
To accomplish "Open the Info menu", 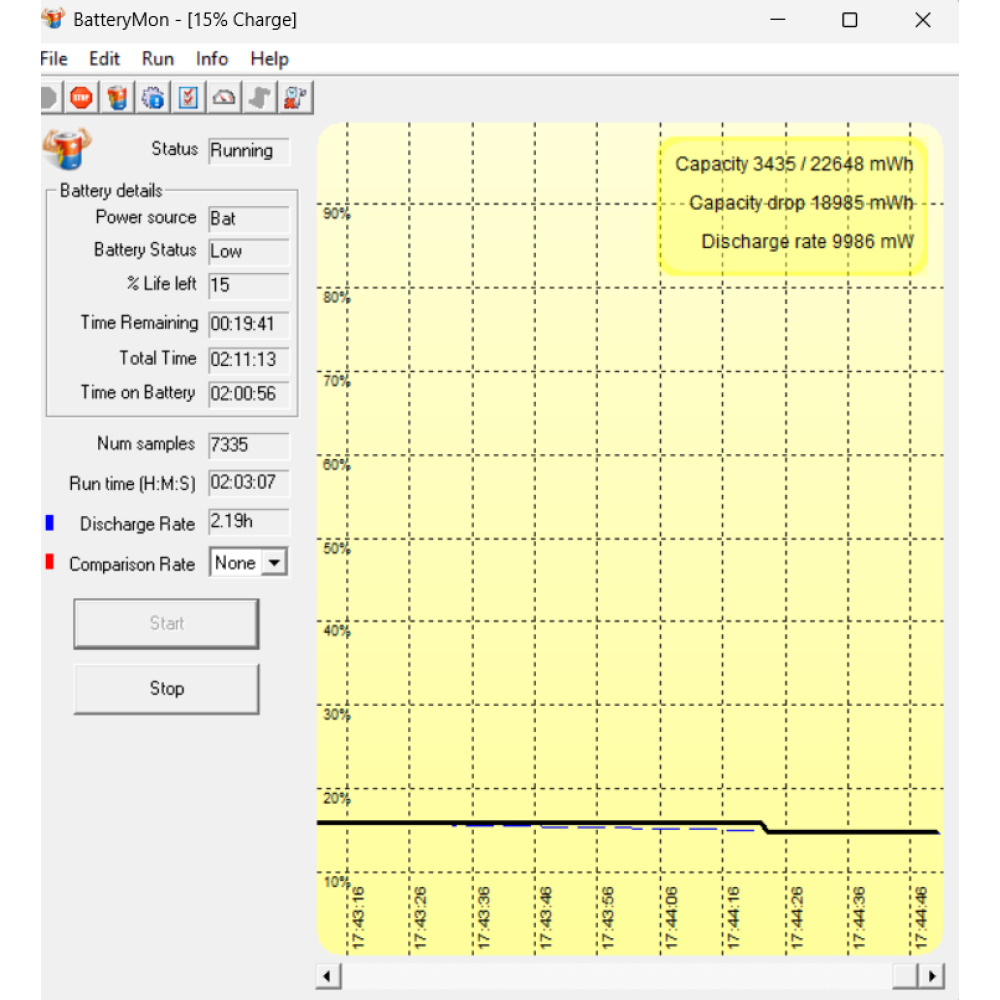I will tap(212, 59).
